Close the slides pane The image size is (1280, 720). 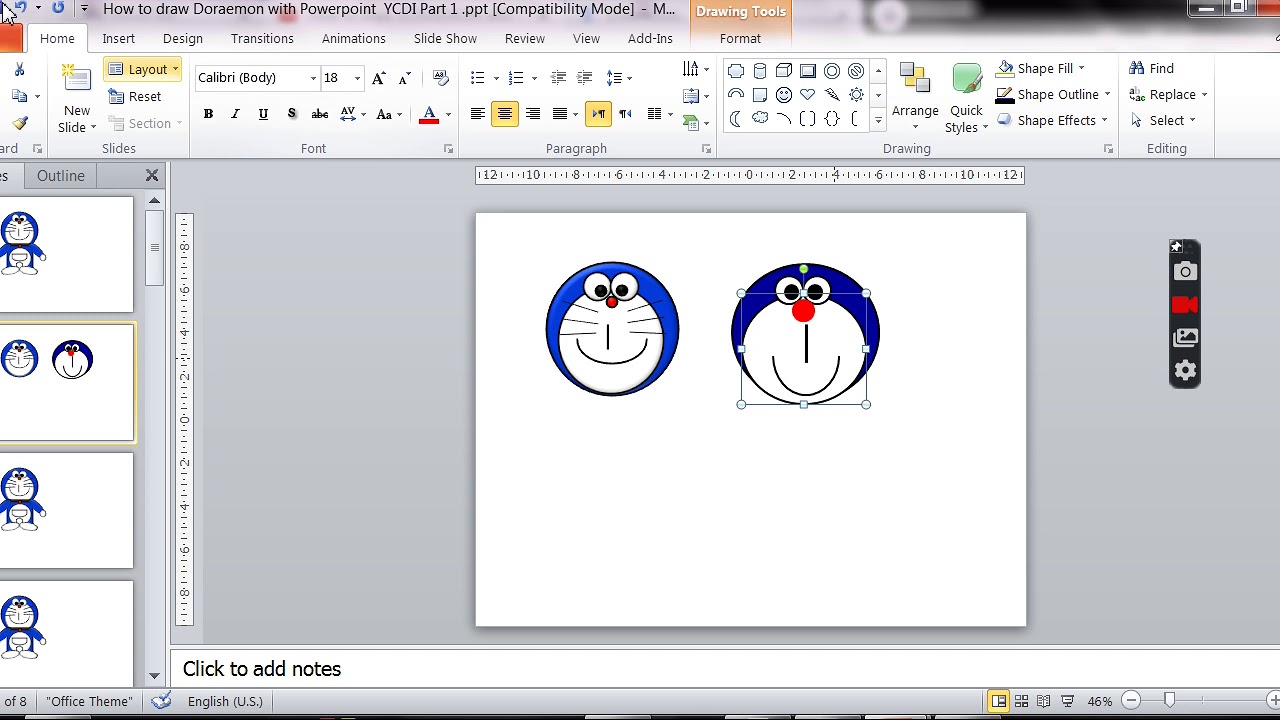pyautogui.click(x=152, y=176)
